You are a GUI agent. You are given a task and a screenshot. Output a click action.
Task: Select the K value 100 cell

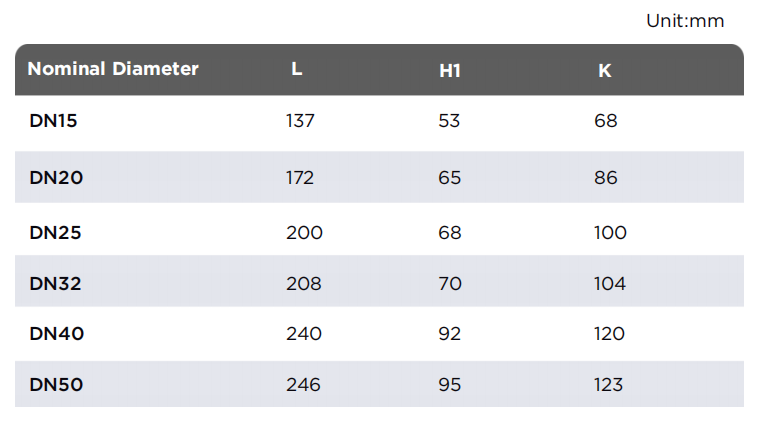(610, 233)
